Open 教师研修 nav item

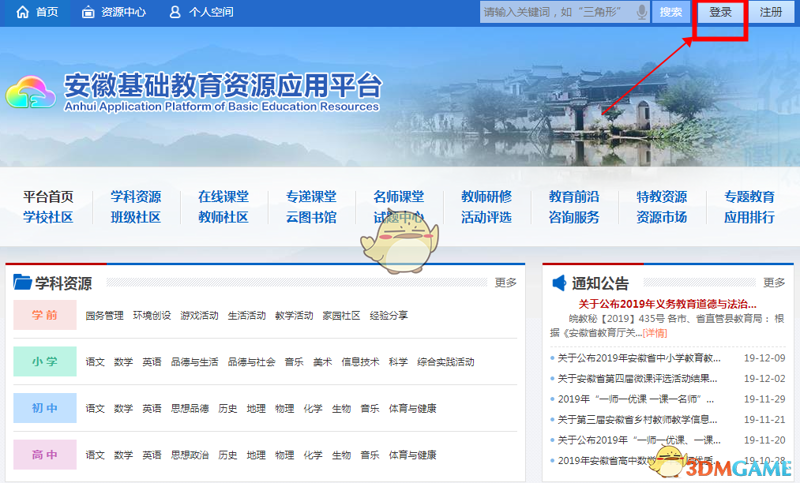486,196
